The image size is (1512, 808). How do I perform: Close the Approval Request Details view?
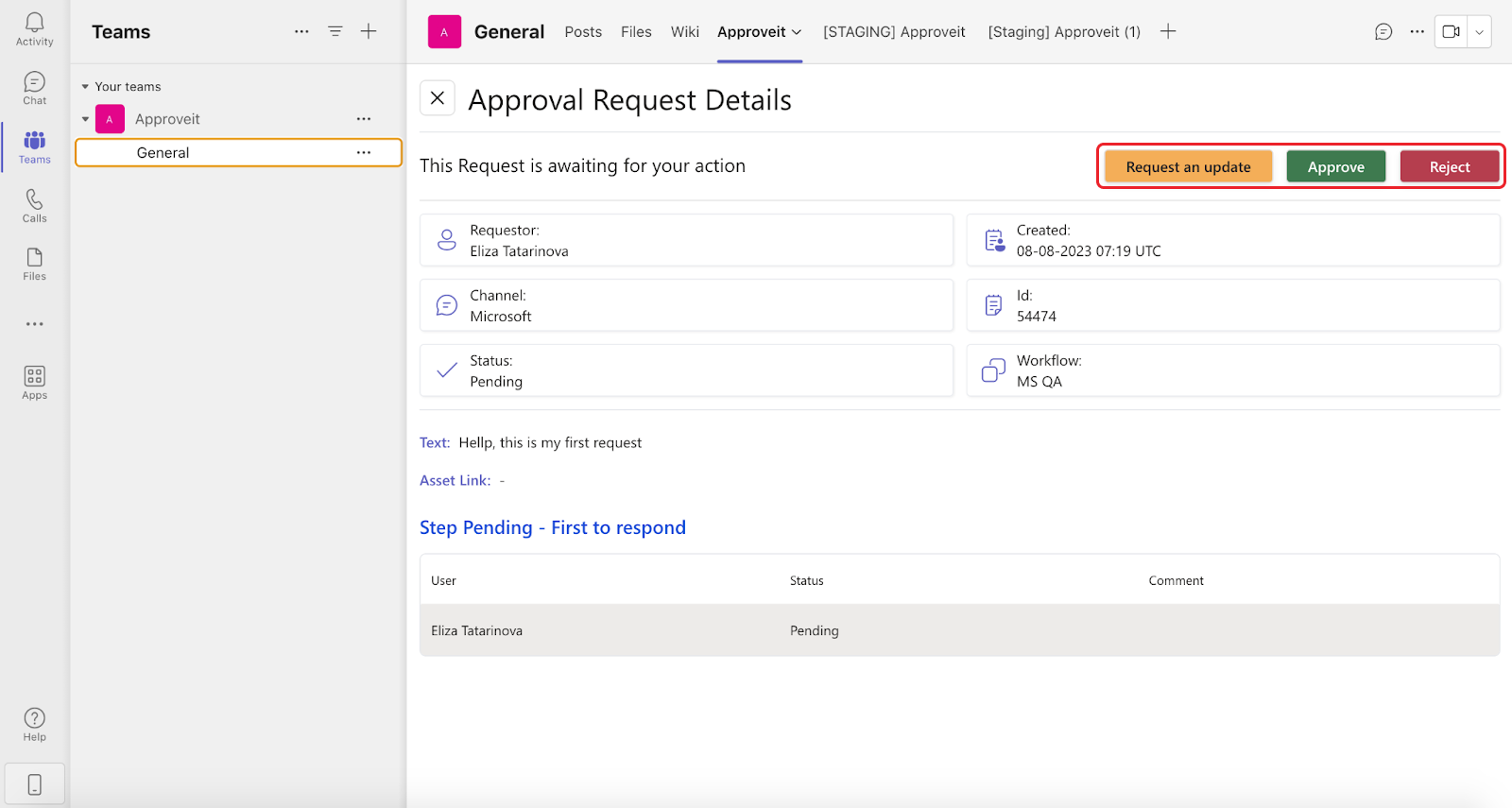click(438, 97)
